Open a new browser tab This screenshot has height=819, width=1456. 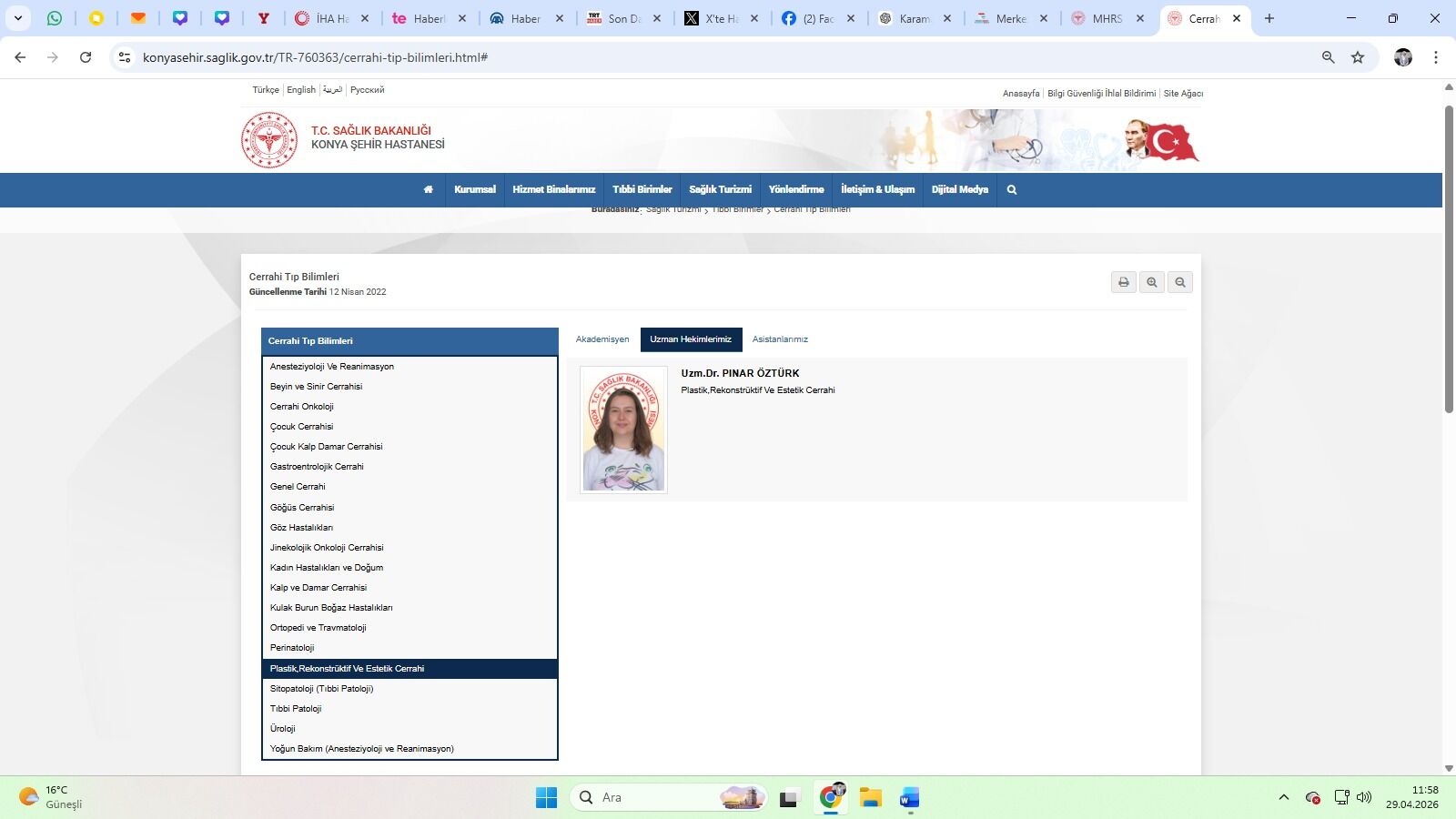1269,18
